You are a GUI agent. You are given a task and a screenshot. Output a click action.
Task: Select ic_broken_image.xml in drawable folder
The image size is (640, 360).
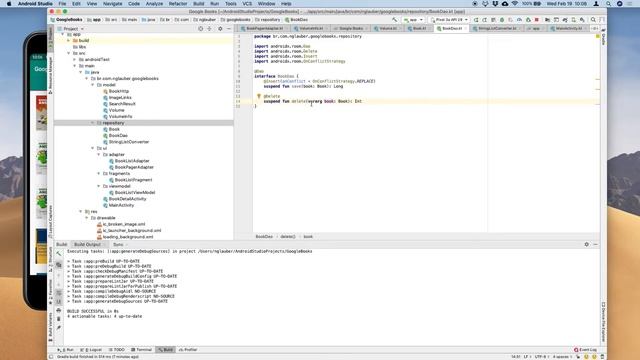pyautogui.click(x=124, y=224)
